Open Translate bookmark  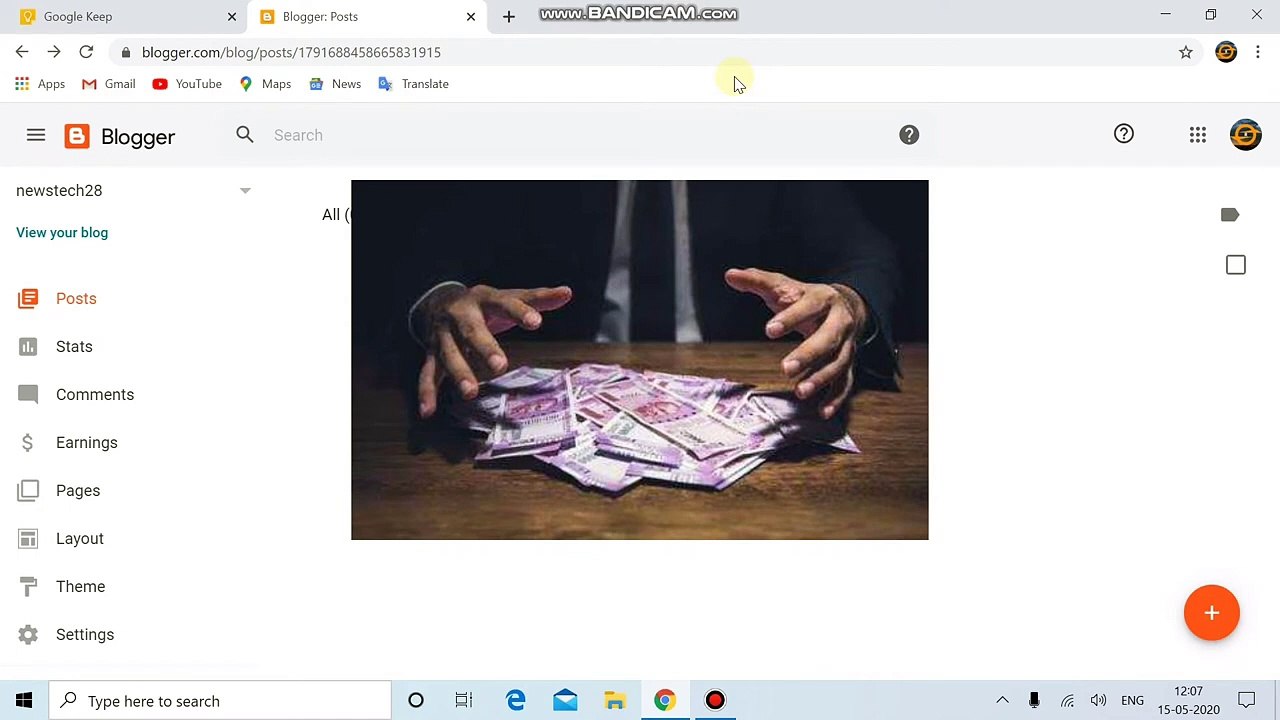[x=413, y=84]
